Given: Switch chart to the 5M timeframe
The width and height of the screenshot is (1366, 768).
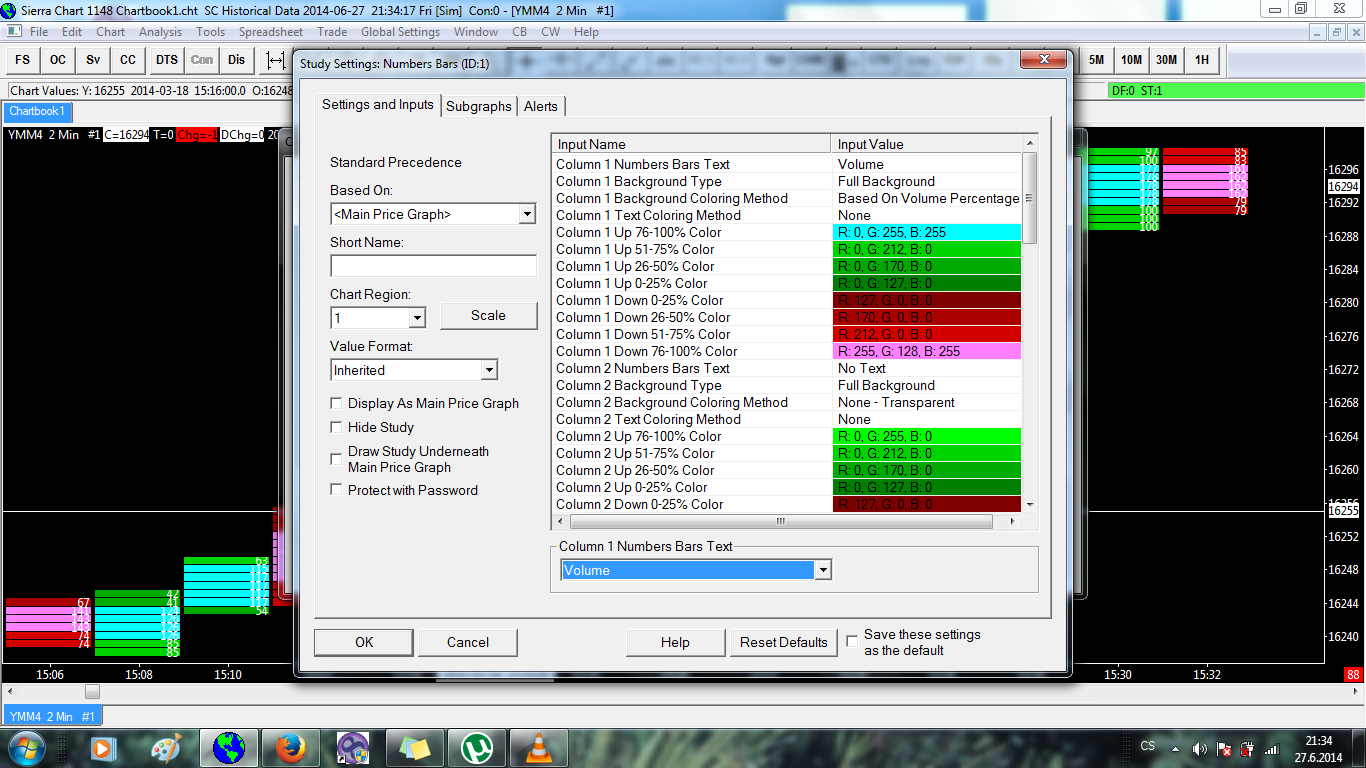Looking at the screenshot, I should pos(1097,60).
